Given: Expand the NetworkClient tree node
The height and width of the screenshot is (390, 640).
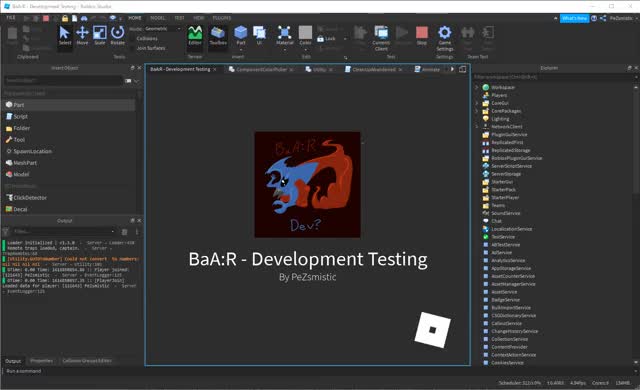Looking at the screenshot, I should click(476, 127).
